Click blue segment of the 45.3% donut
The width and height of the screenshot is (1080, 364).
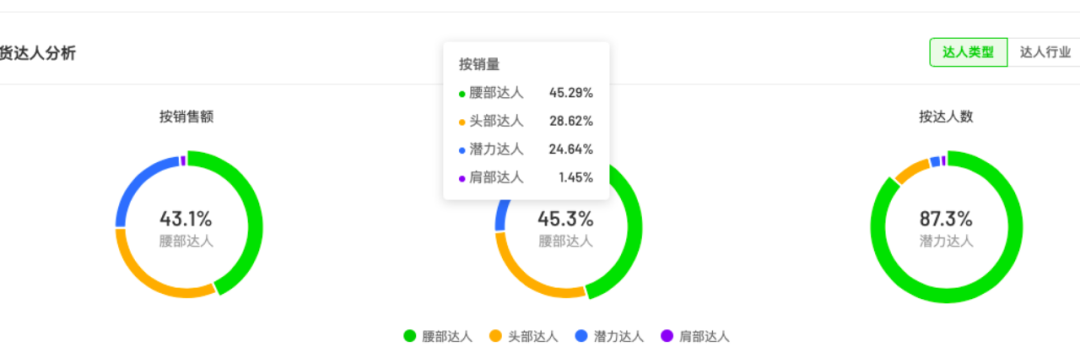click(x=501, y=215)
